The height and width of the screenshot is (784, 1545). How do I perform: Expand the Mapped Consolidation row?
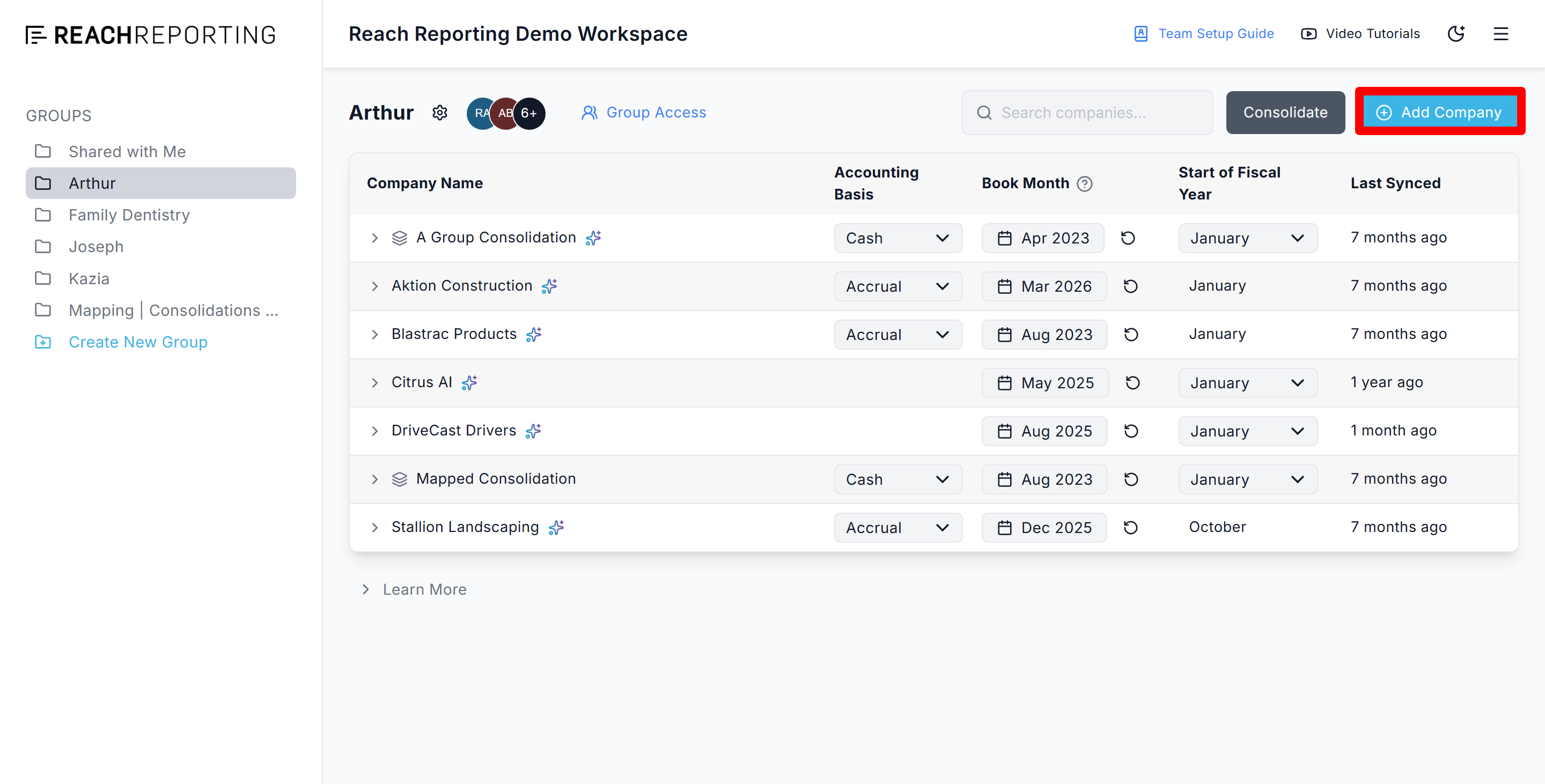coord(375,479)
